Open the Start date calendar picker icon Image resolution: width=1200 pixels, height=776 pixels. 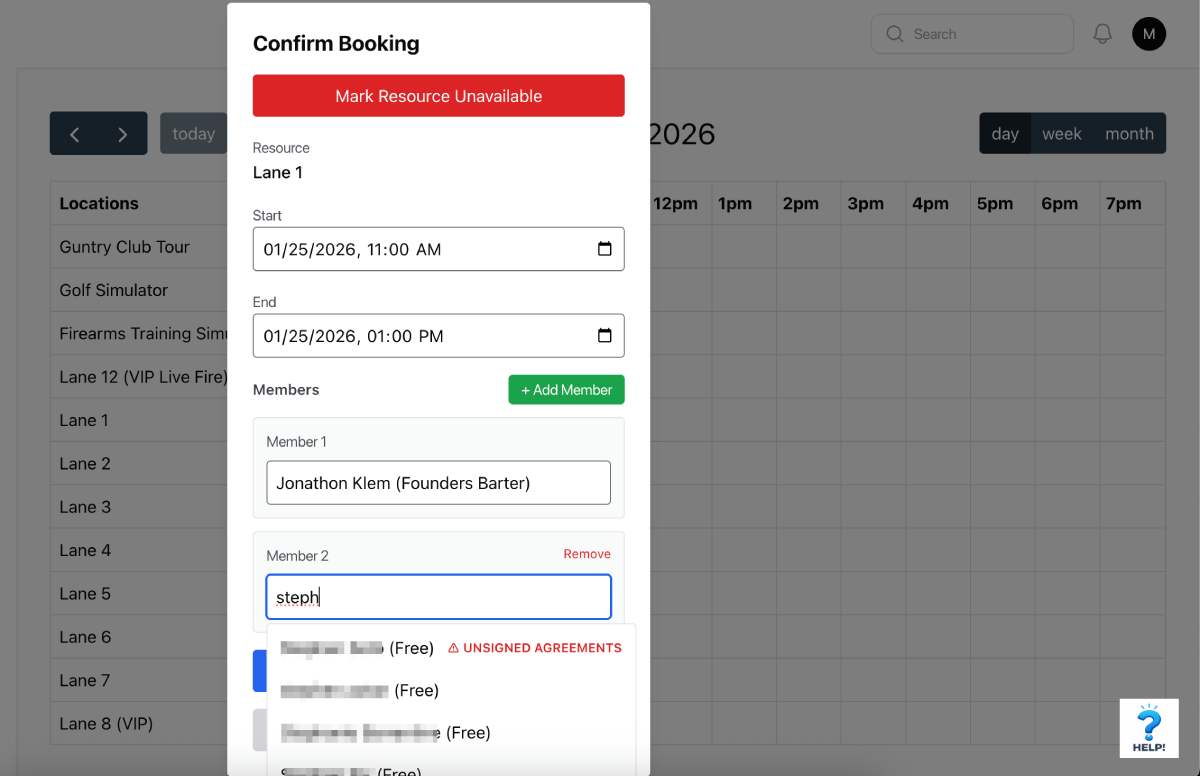604,249
